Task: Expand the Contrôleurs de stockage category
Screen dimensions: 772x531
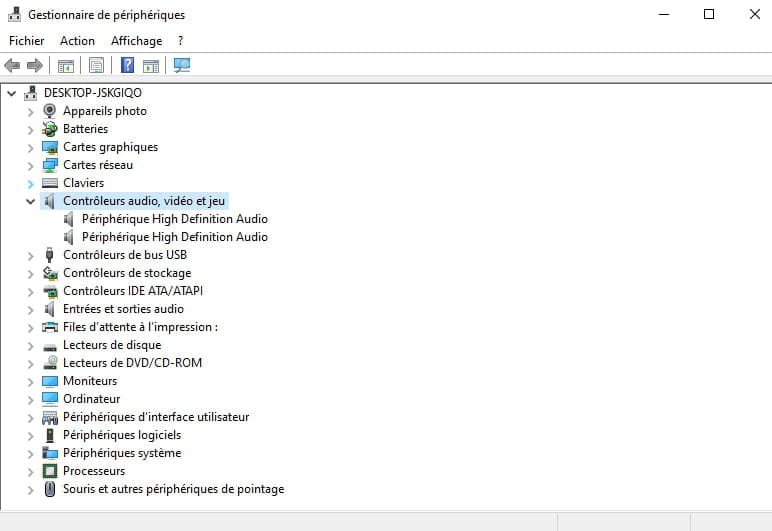Action: click(31, 274)
